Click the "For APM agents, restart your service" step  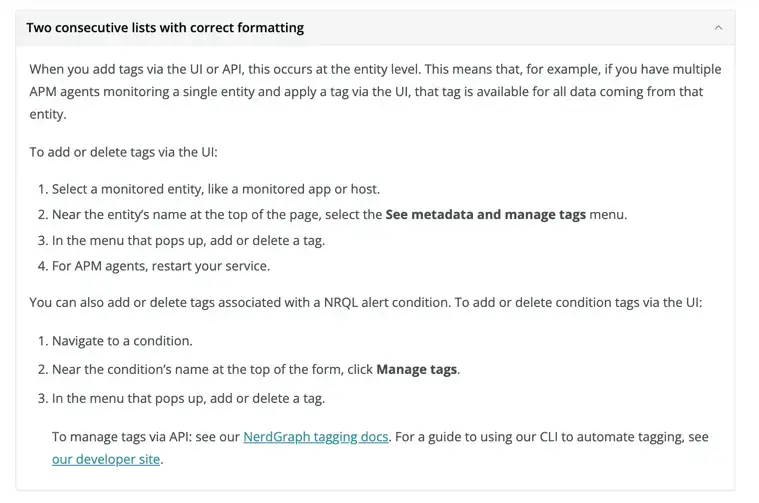point(160,266)
